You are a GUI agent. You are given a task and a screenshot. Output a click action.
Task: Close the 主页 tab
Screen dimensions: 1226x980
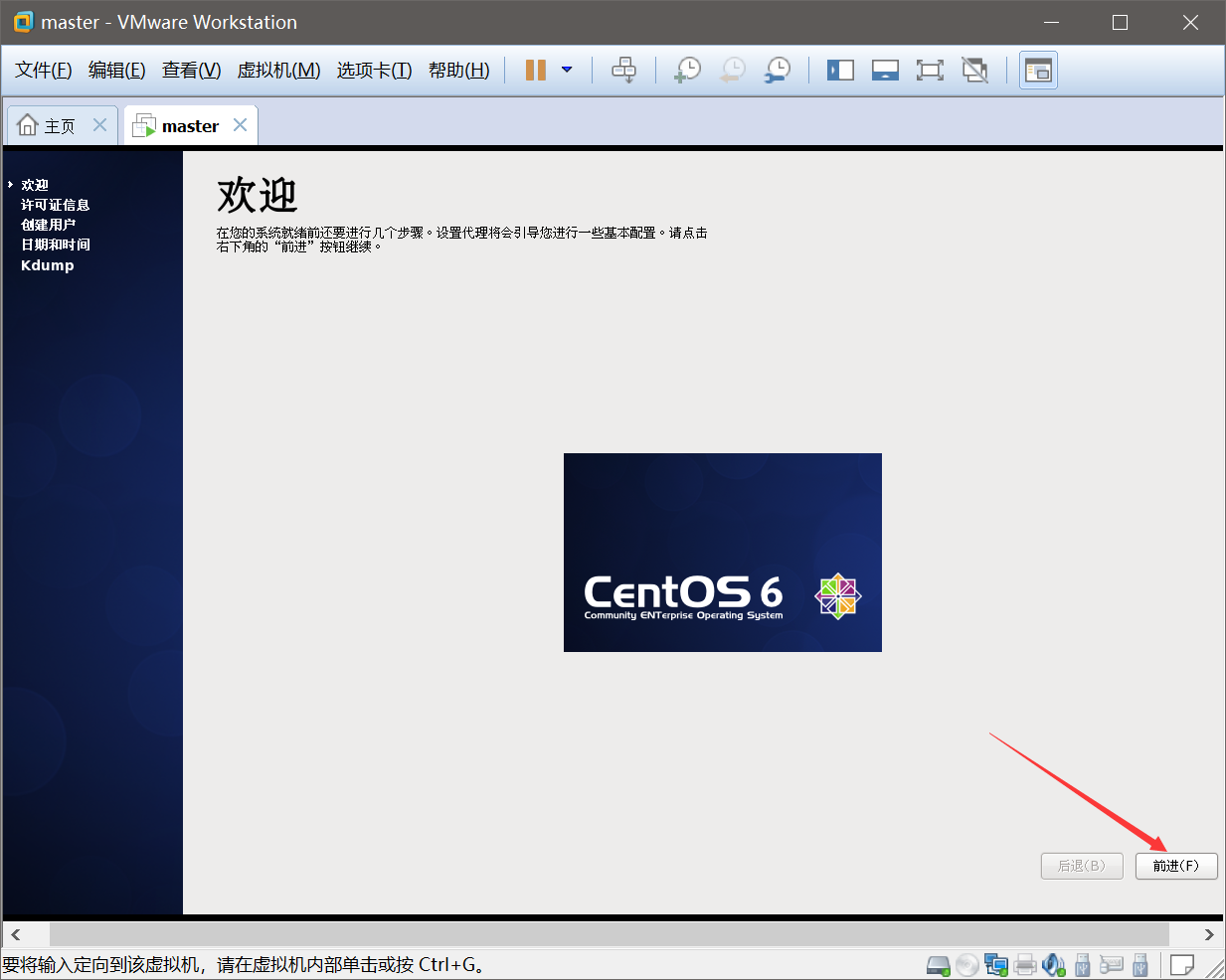(x=99, y=124)
